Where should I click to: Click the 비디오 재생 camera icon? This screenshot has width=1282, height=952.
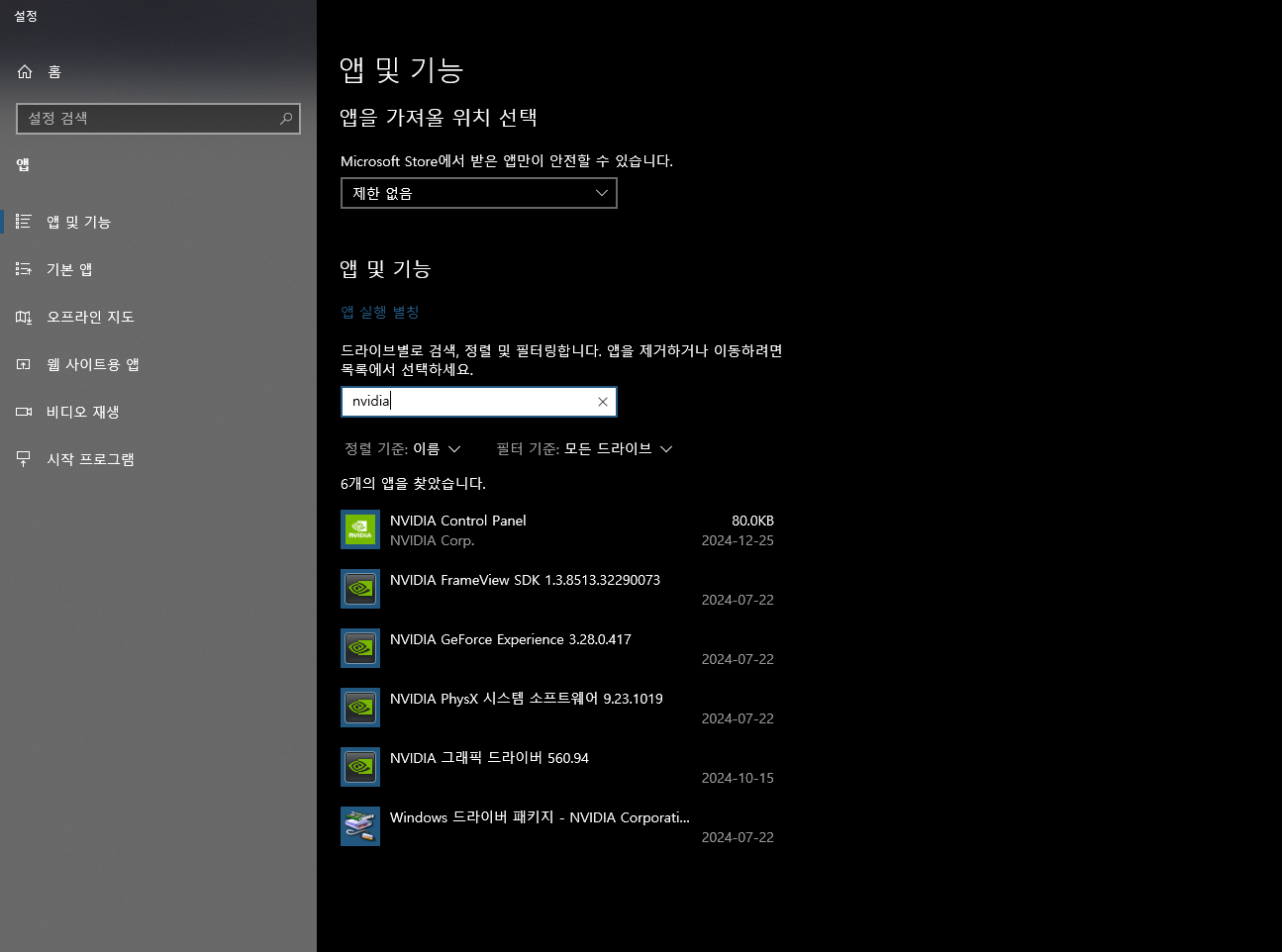(x=24, y=412)
